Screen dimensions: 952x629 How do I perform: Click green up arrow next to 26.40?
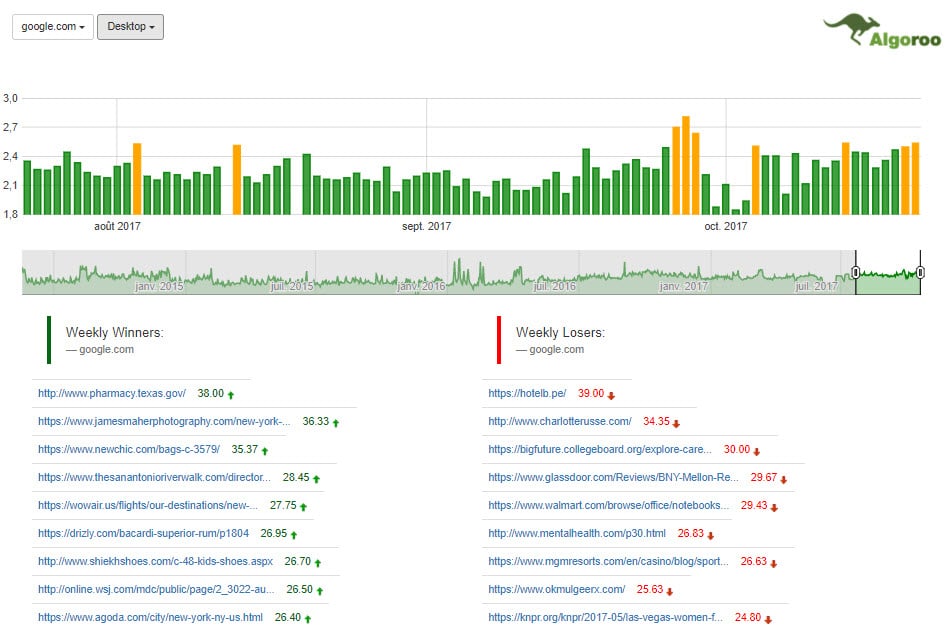click(x=308, y=619)
